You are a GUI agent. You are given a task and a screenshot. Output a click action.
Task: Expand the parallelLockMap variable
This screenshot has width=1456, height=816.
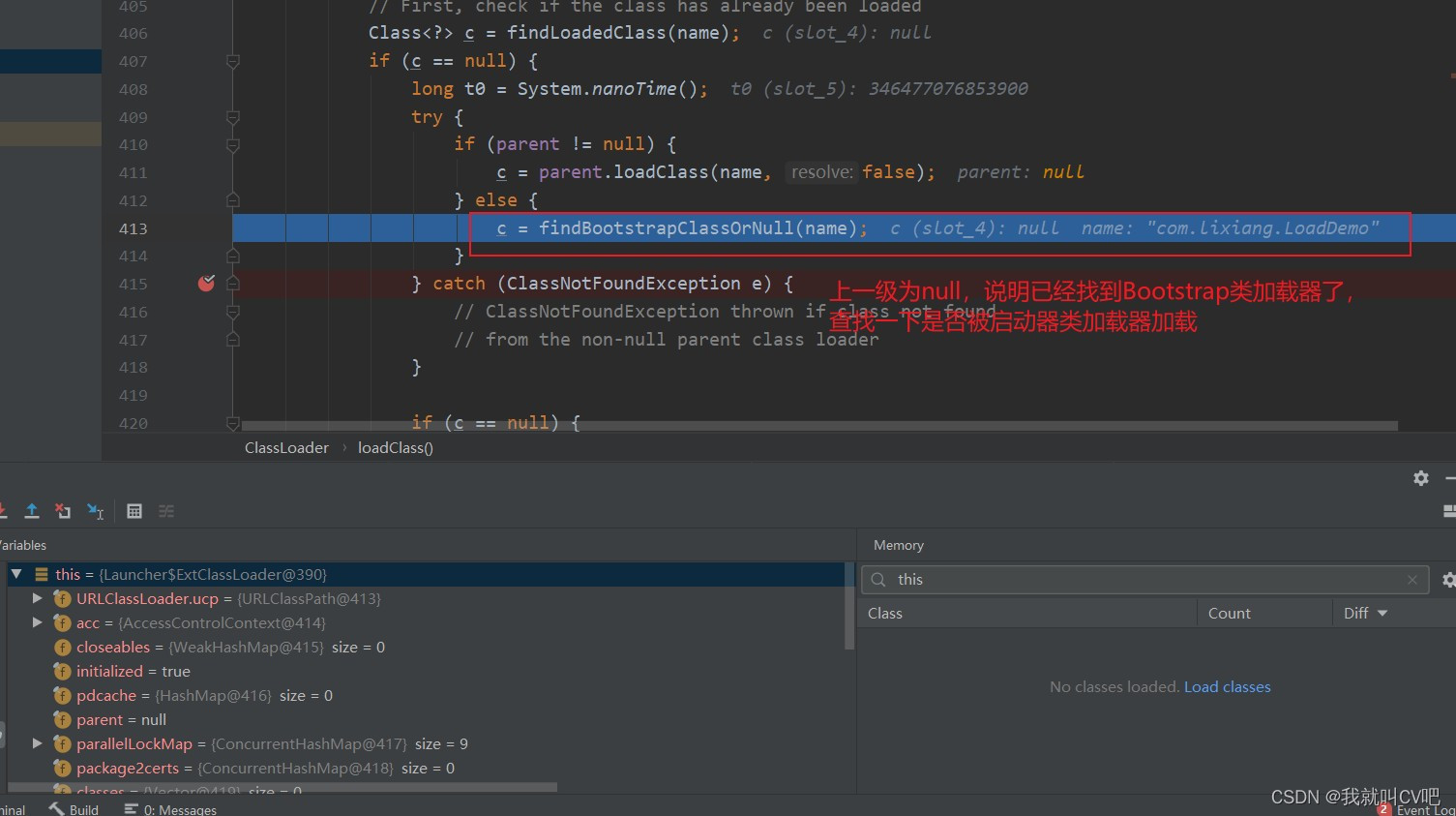(x=37, y=743)
